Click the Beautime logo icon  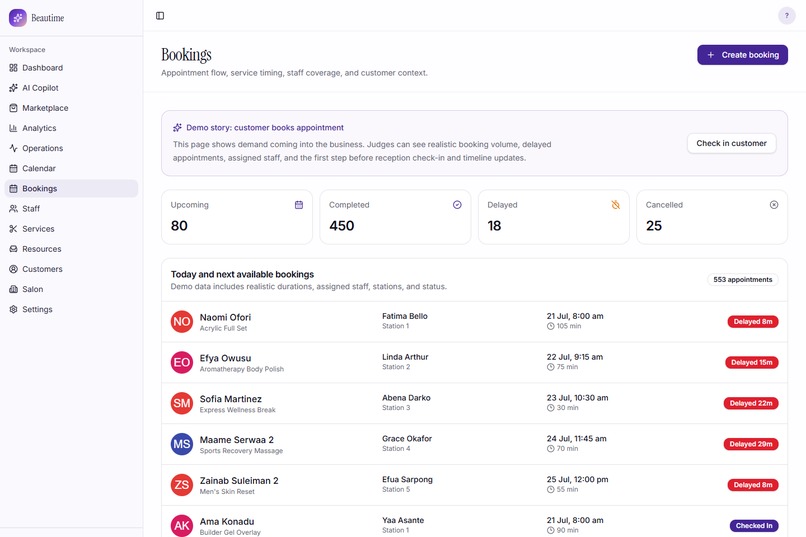click(17, 17)
